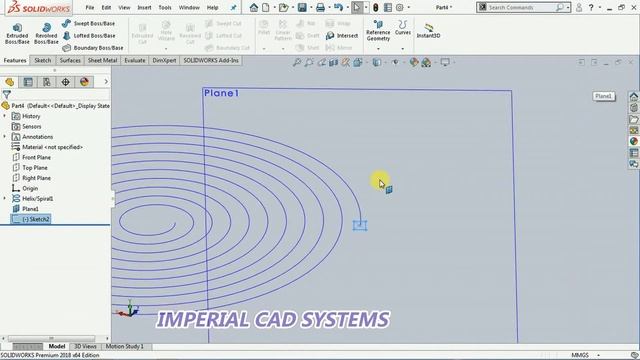Click the Print icon
The height and width of the screenshot is (360, 640).
click(x=320, y=7)
